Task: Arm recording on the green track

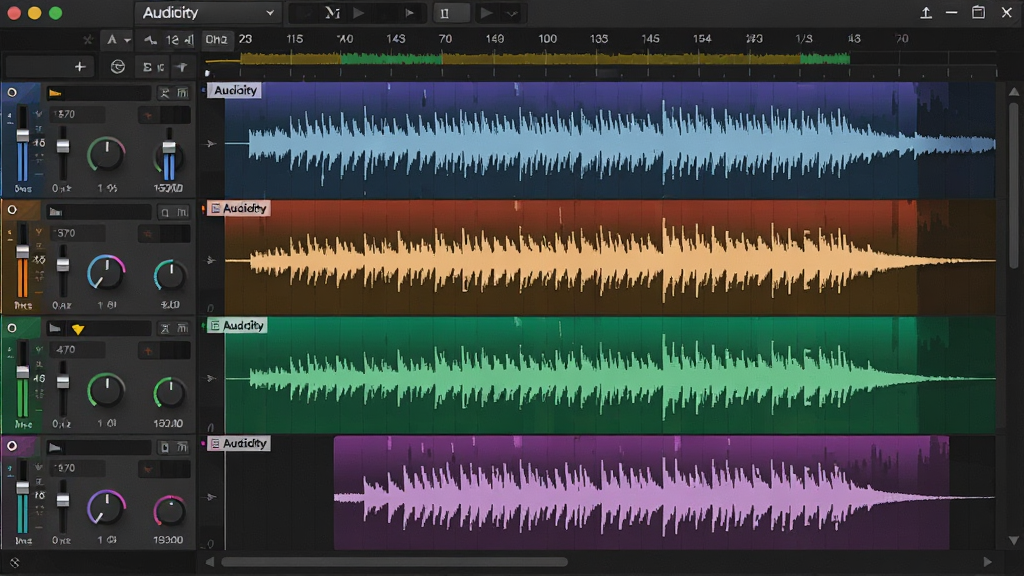Action: (12, 328)
